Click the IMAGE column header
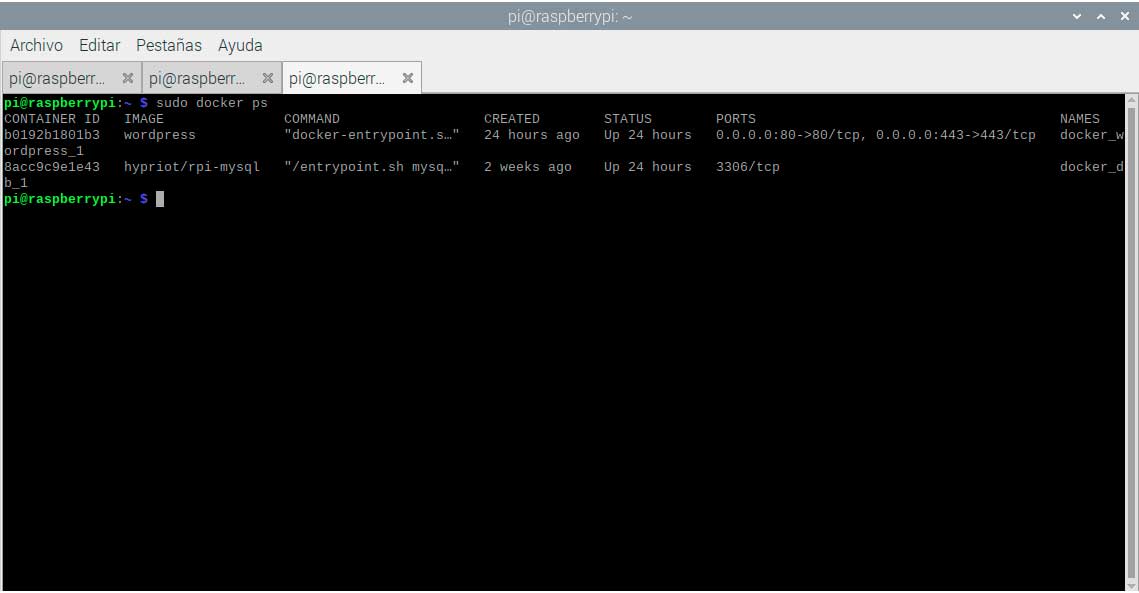Image resolution: width=1139 pixels, height=593 pixels. click(x=144, y=118)
